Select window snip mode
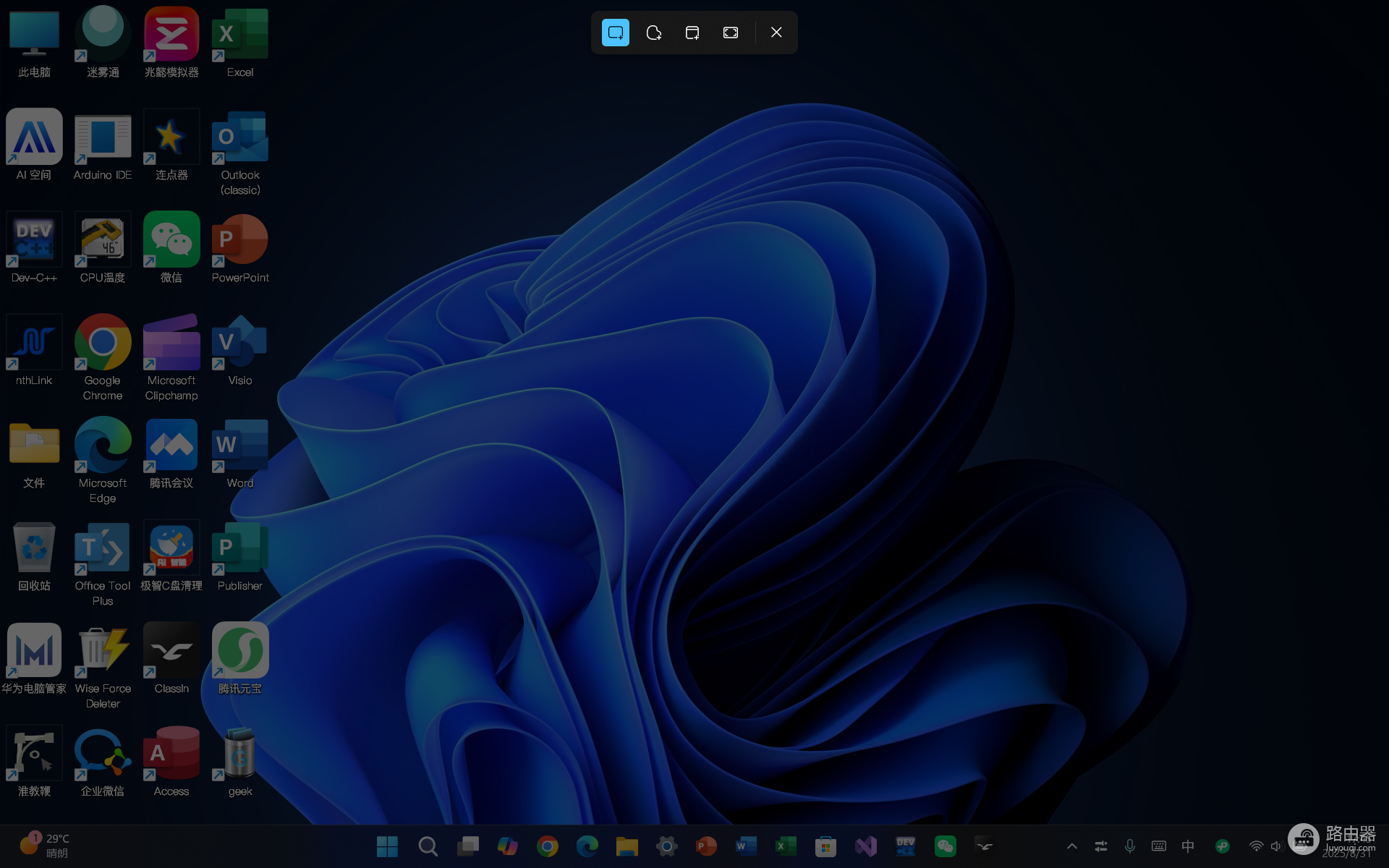The height and width of the screenshot is (868, 1389). point(692,33)
